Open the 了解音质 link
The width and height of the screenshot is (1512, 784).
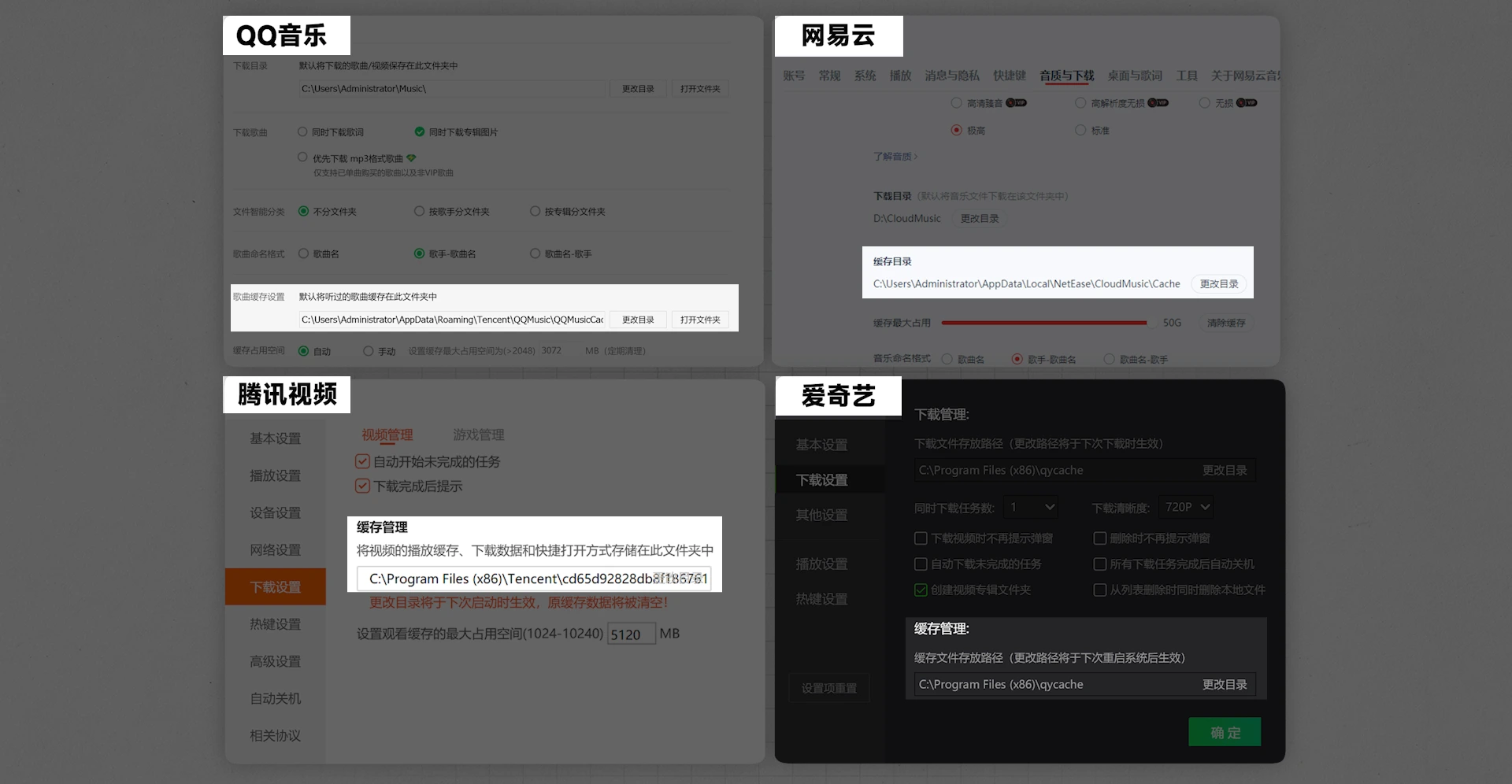coord(895,157)
